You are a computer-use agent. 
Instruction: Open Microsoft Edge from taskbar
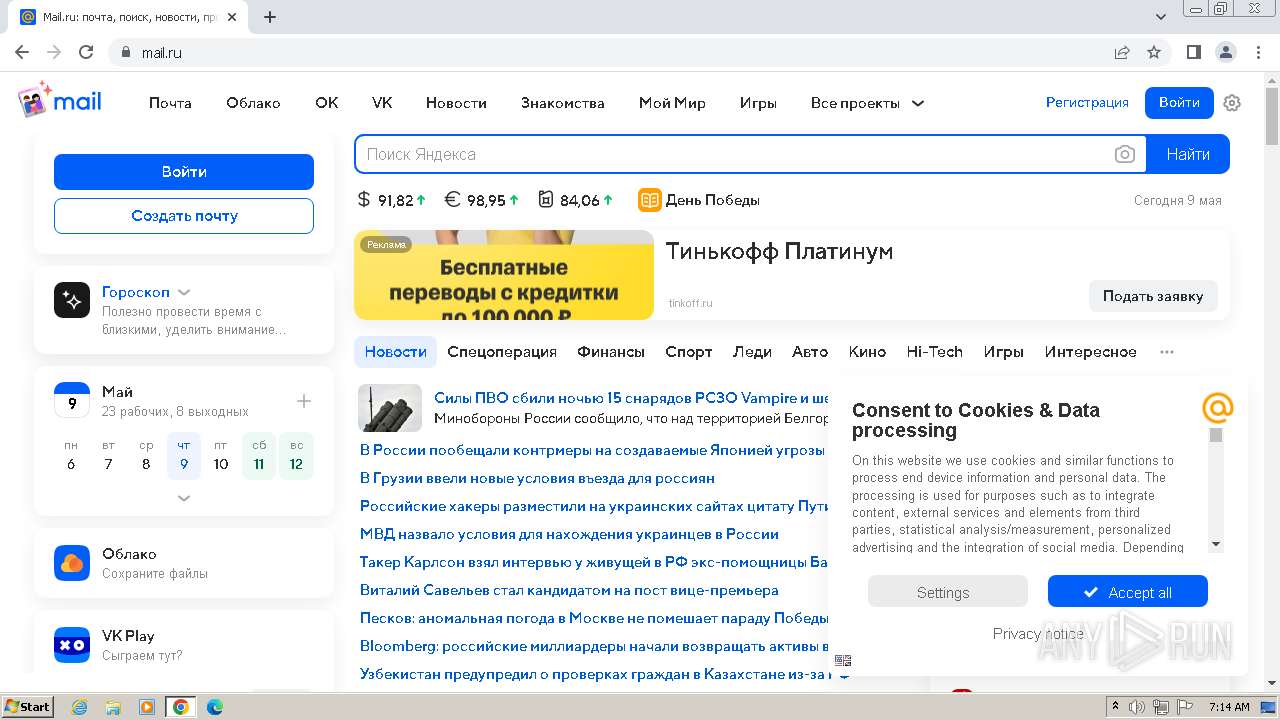(x=214, y=707)
